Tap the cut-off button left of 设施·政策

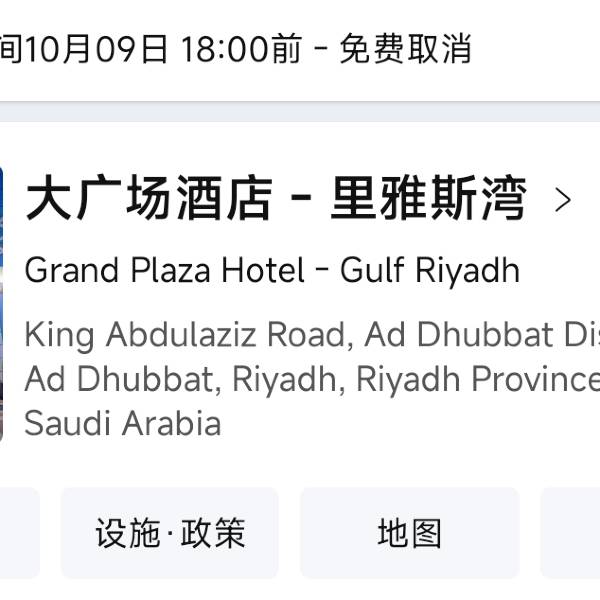click(x=18, y=533)
